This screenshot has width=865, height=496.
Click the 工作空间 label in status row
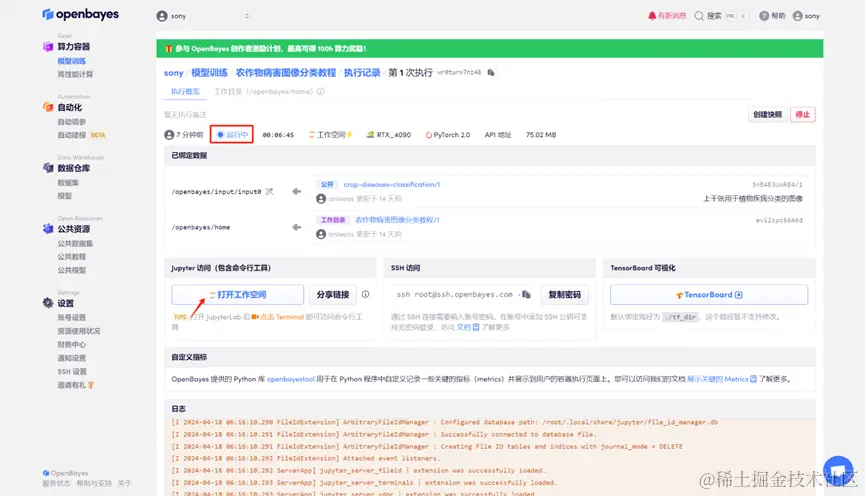tap(330, 135)
